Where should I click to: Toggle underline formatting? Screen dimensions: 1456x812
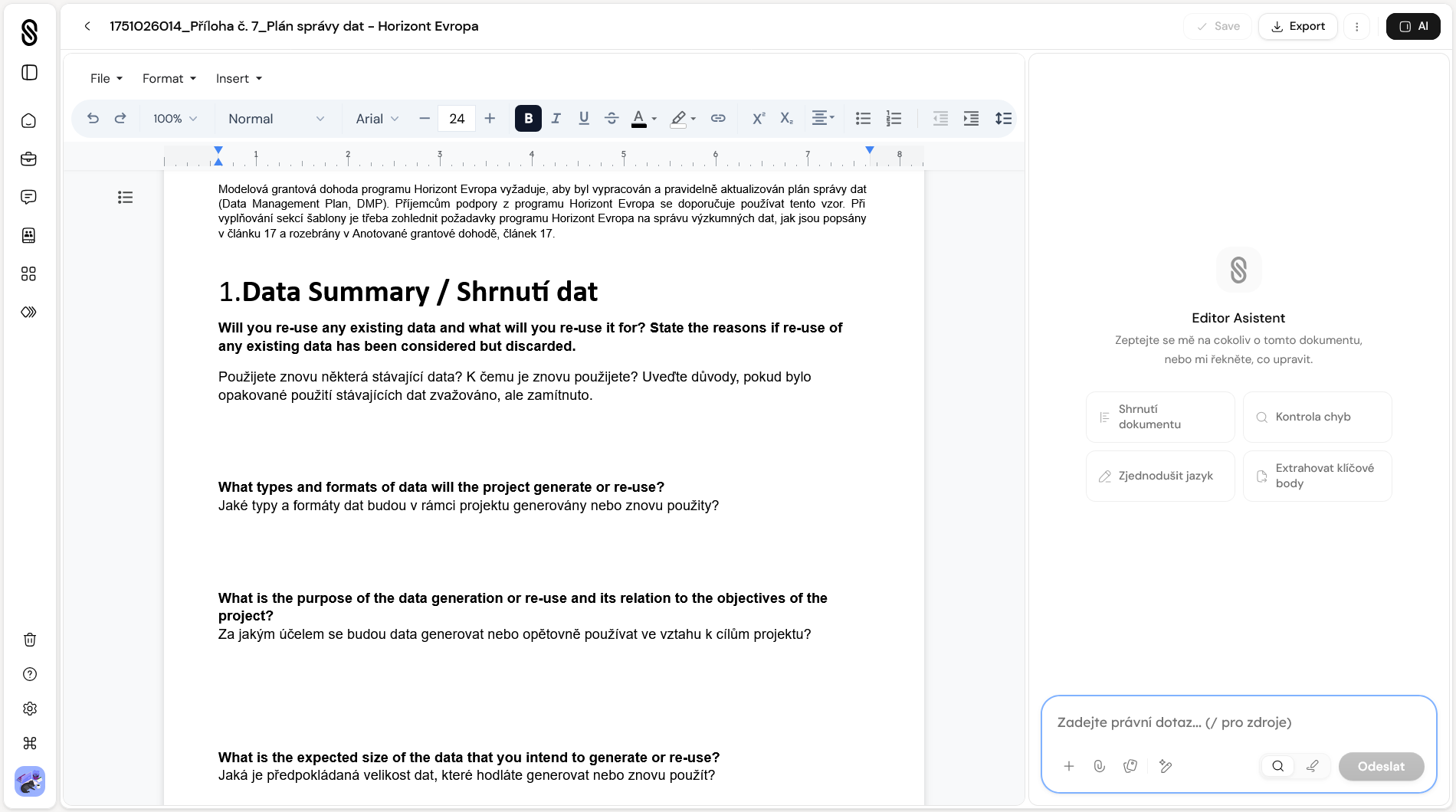[x=584, y=118]
